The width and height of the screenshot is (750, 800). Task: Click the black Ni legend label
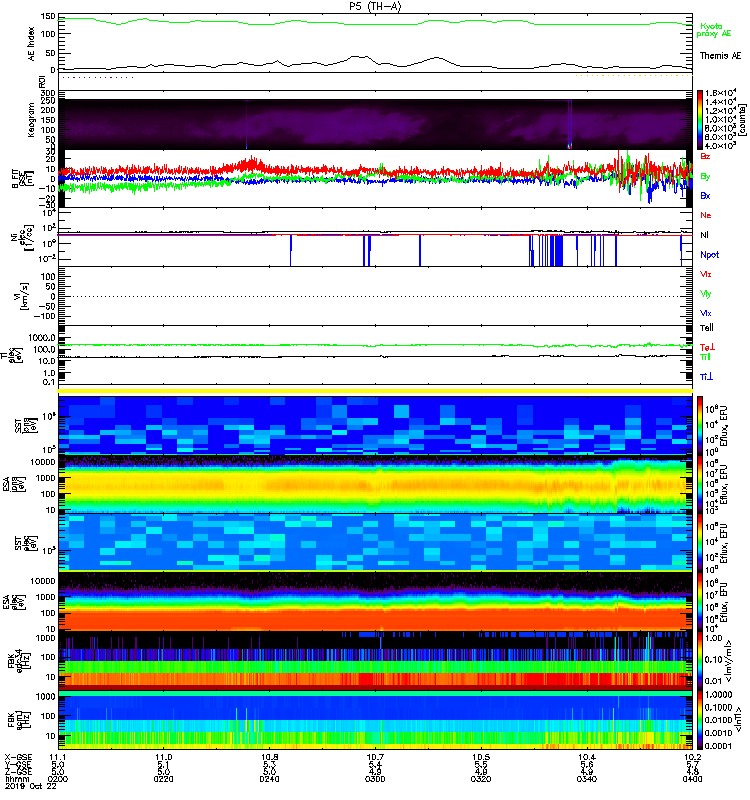coord(704,235)
